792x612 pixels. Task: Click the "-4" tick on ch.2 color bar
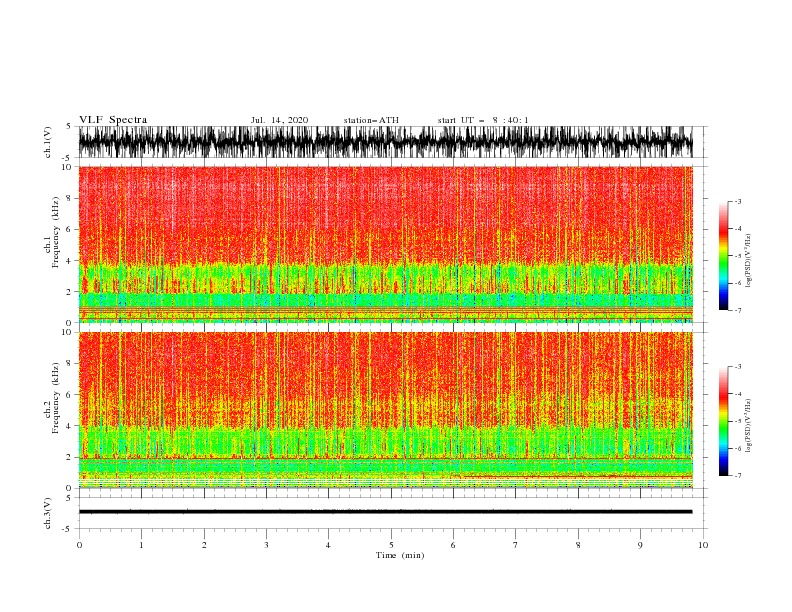(x=738, y=394)
